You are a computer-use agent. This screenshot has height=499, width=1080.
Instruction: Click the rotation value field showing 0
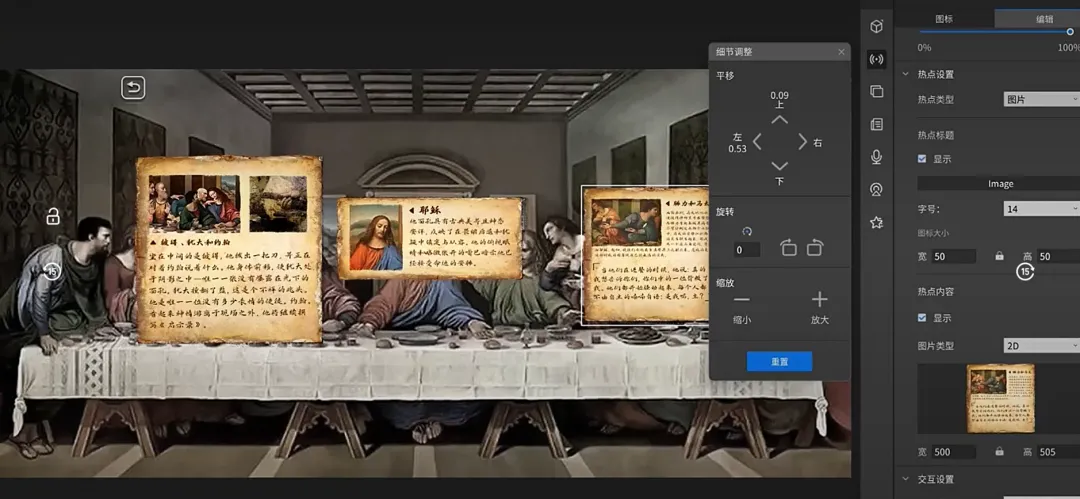(x=746, y=250)
